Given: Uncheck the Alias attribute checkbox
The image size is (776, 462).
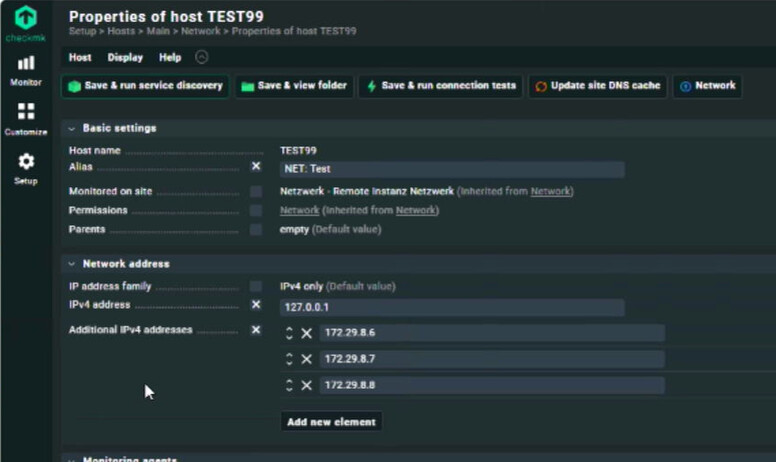Looking at the screenshot, I should pyautogui.click(x=256, y=166).
